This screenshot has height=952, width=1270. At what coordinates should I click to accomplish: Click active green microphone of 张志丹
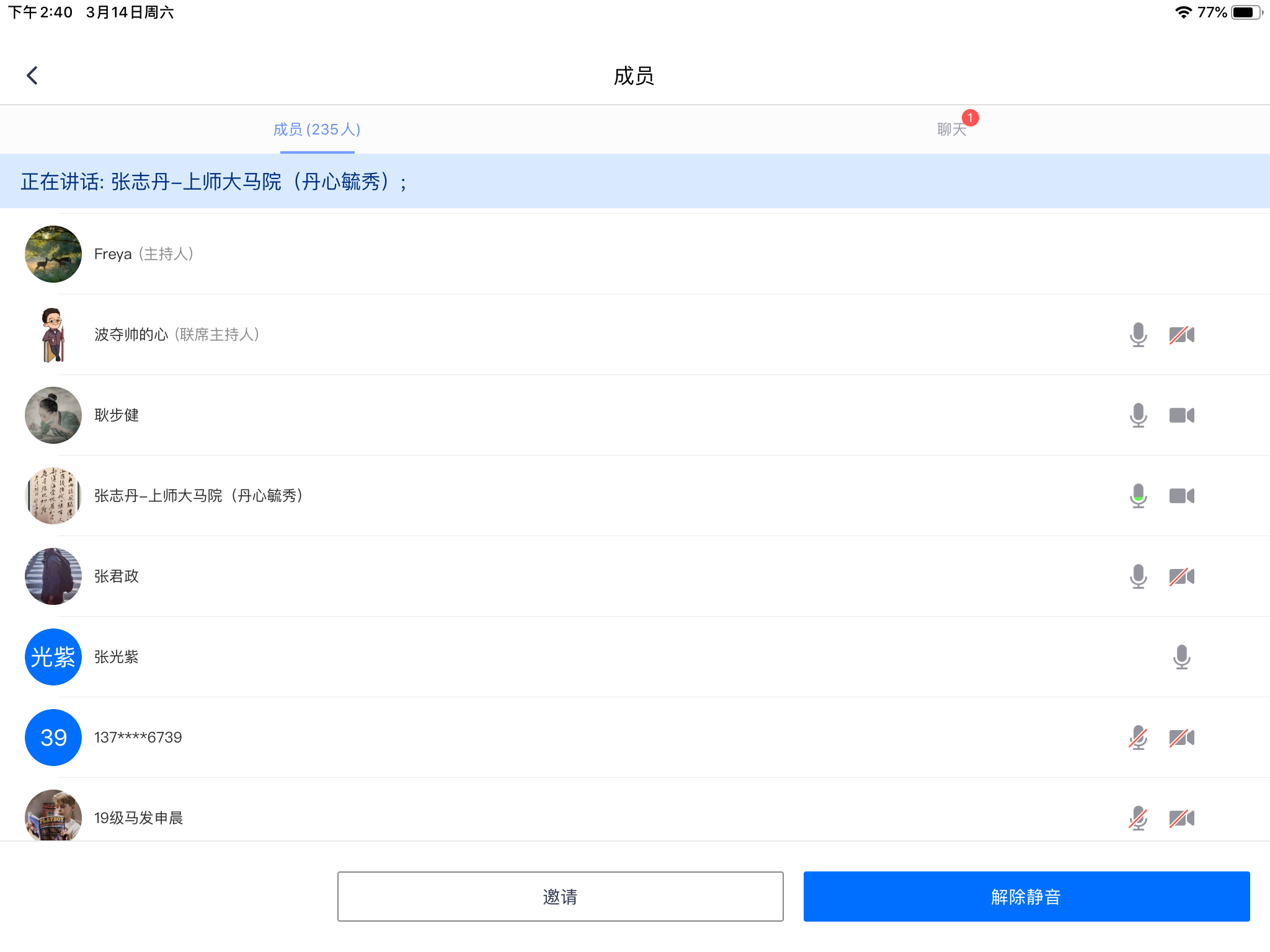1138,496
